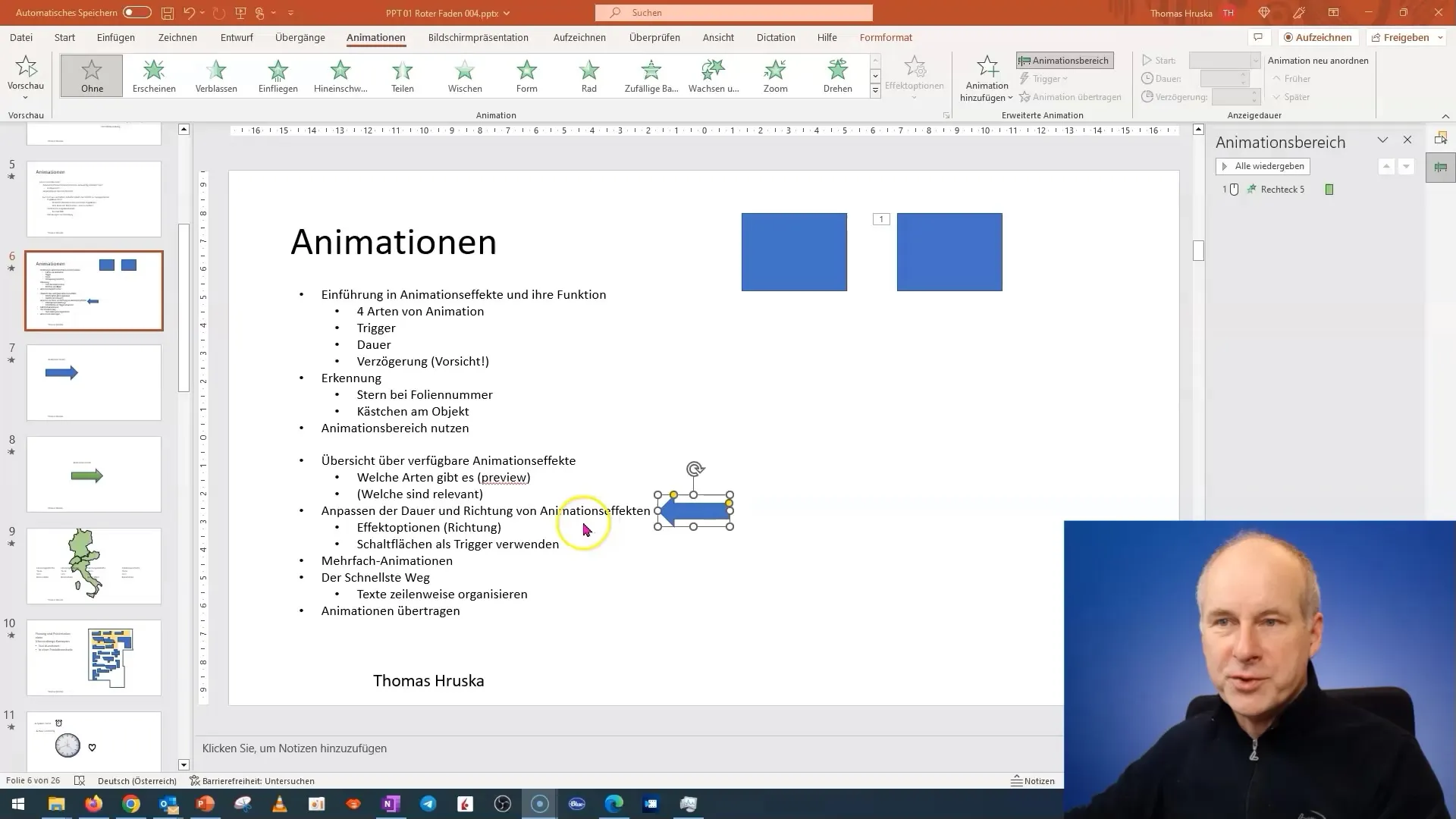Save the presentation with the disk icon
This screenshot has width=1456, height=819.
point(168,13)
